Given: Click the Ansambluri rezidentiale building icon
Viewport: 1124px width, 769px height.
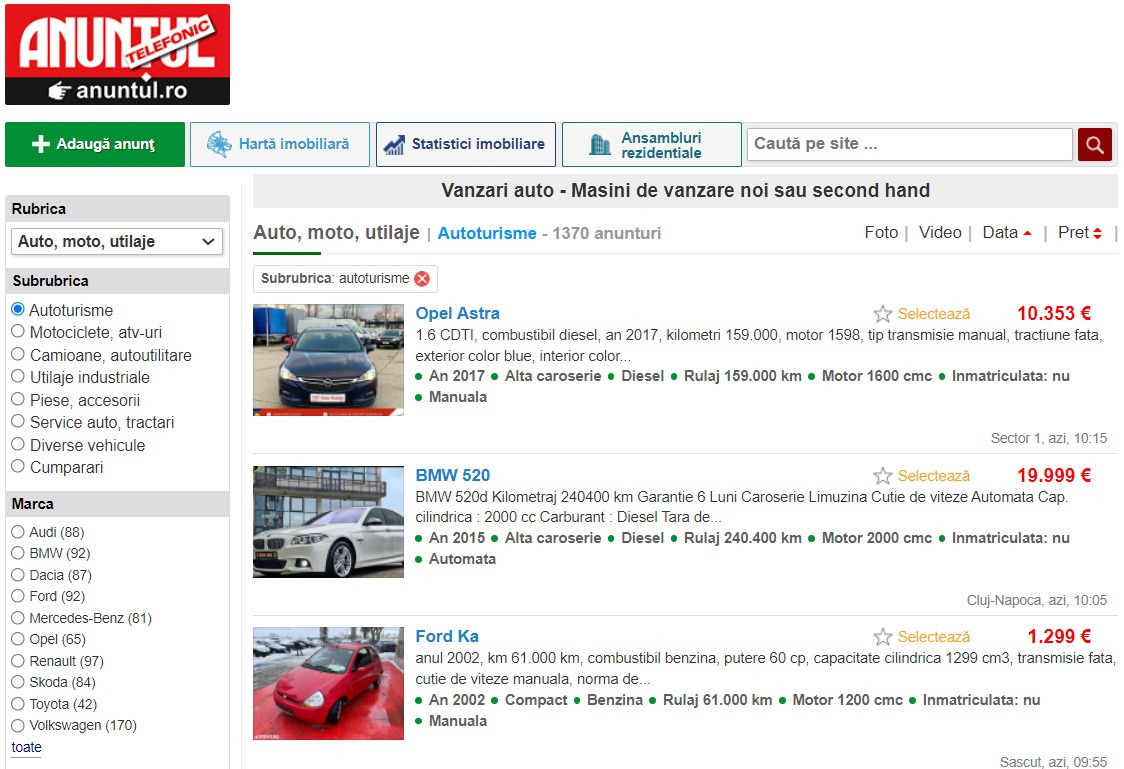Looking at the screenshot, I should [599, 145].
